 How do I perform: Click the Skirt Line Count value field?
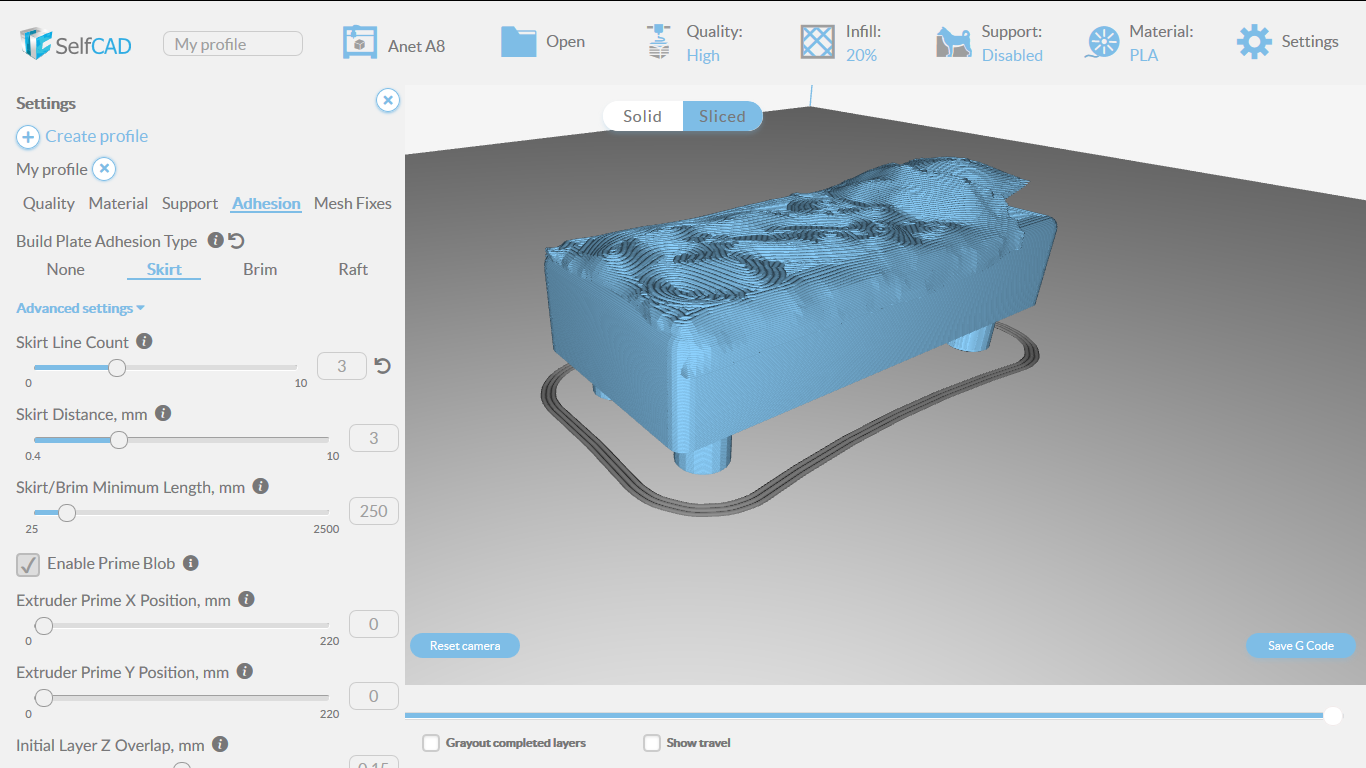tap(341, 366)
